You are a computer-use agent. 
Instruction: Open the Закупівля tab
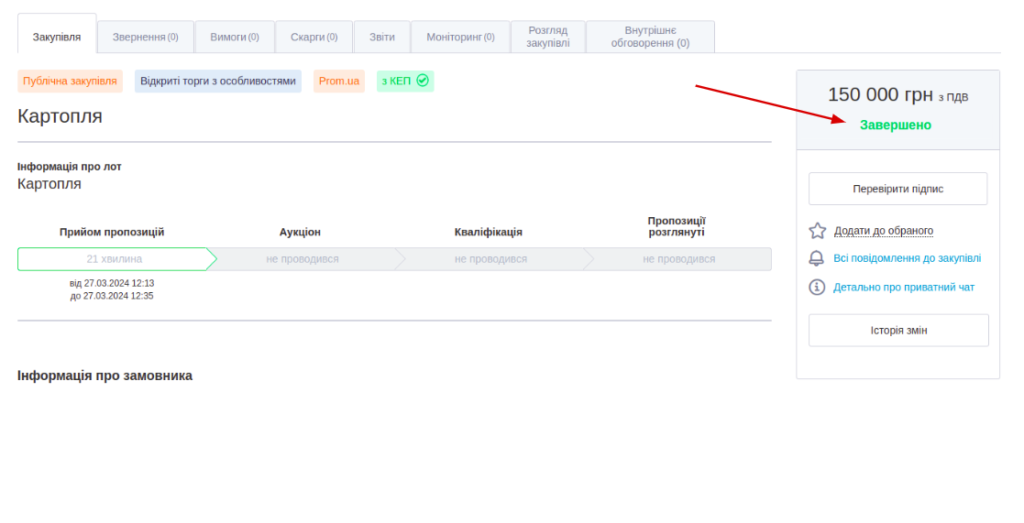click(x=57, y=37)
